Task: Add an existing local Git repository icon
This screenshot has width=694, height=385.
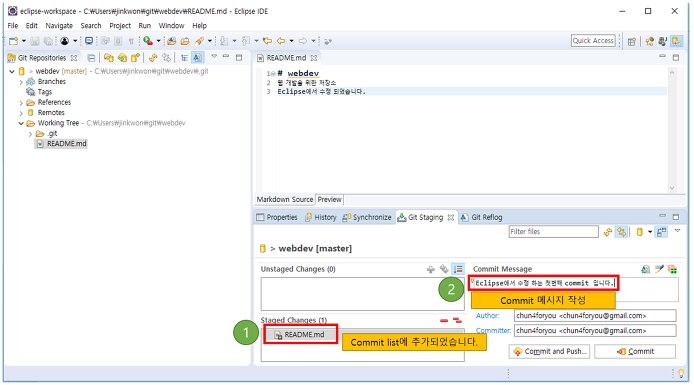Action: point(108,58)
